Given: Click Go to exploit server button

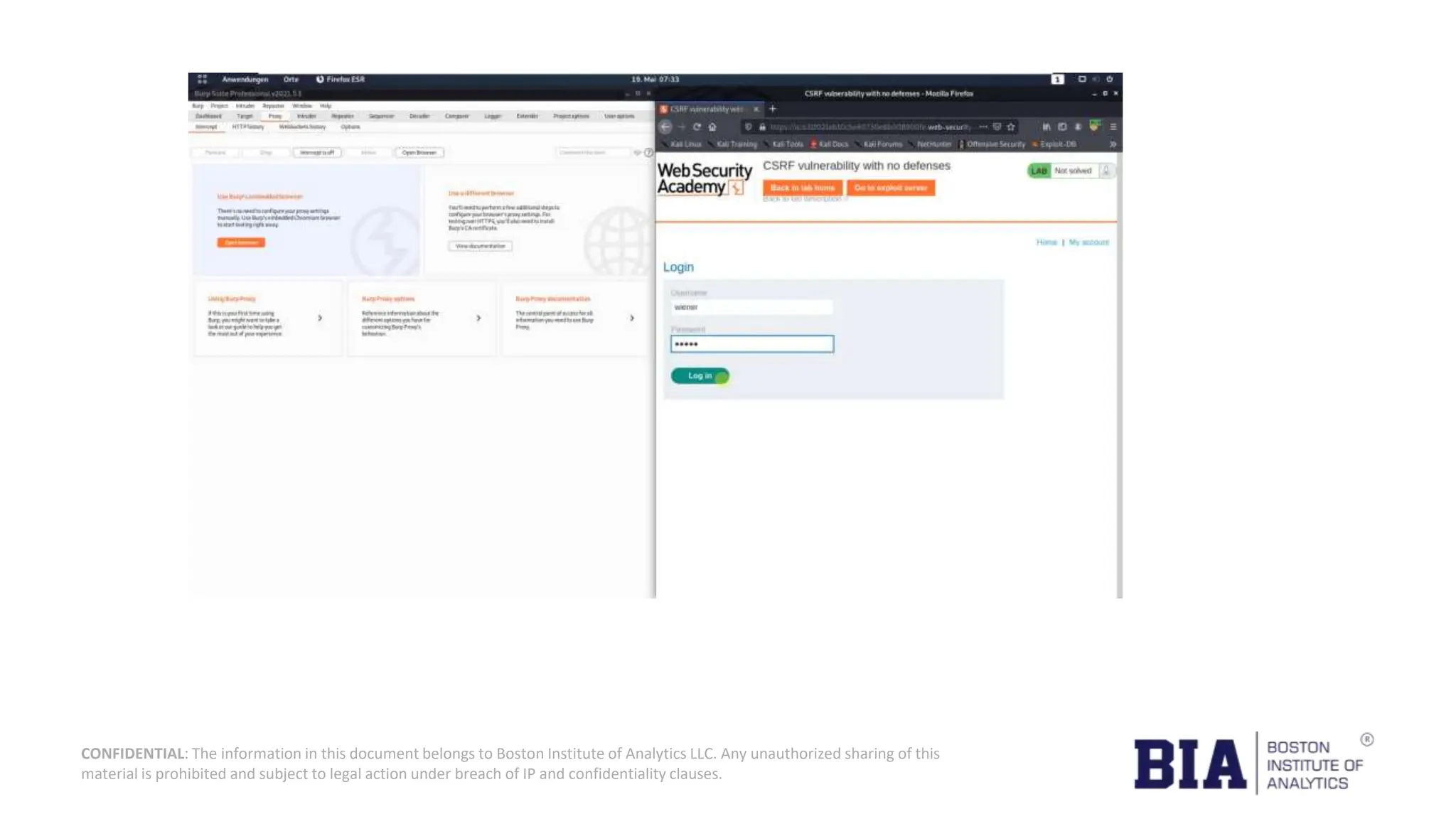Looking at the screenshot, I should [891, 188].
